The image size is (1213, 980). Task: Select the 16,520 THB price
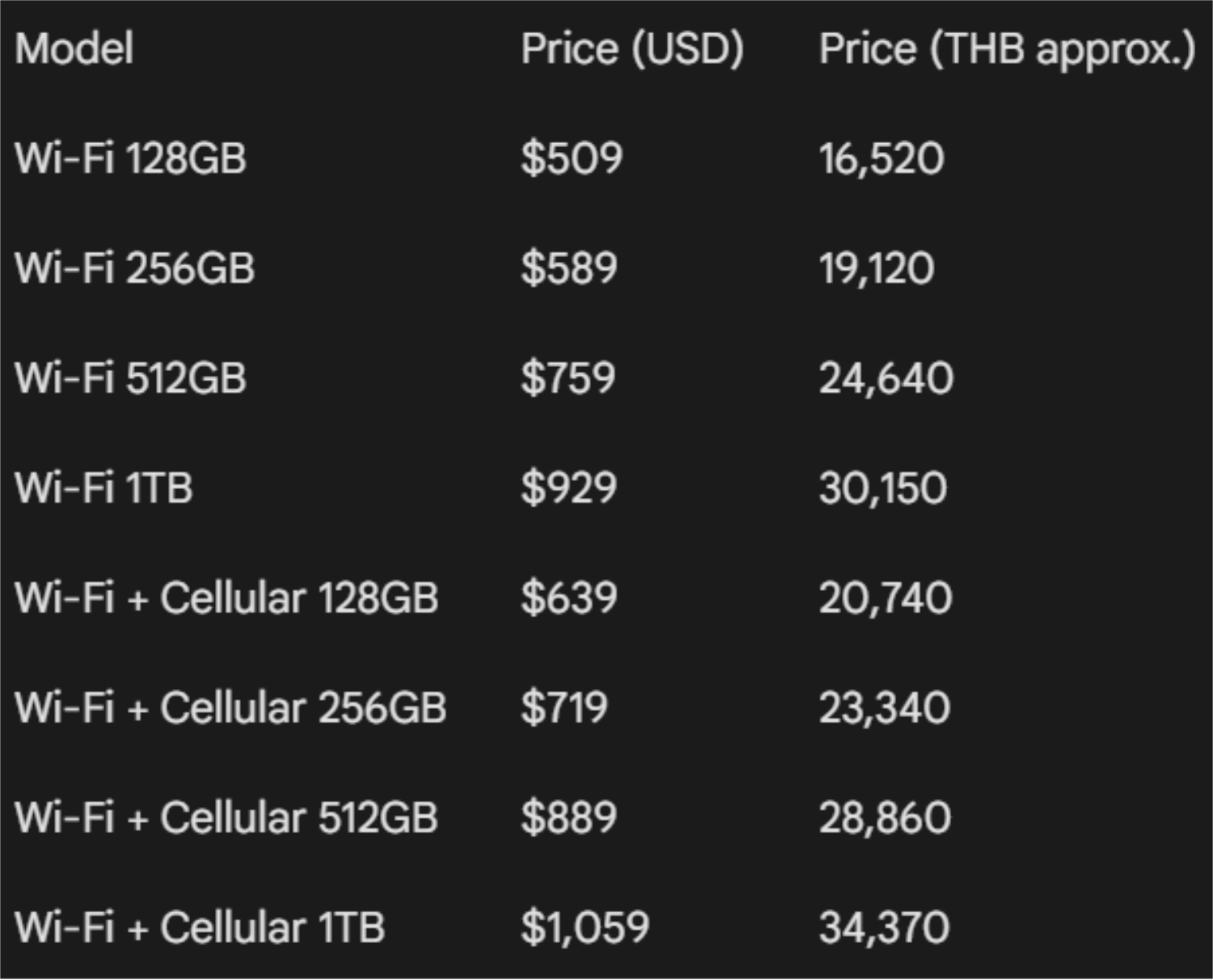coord(881,158)
